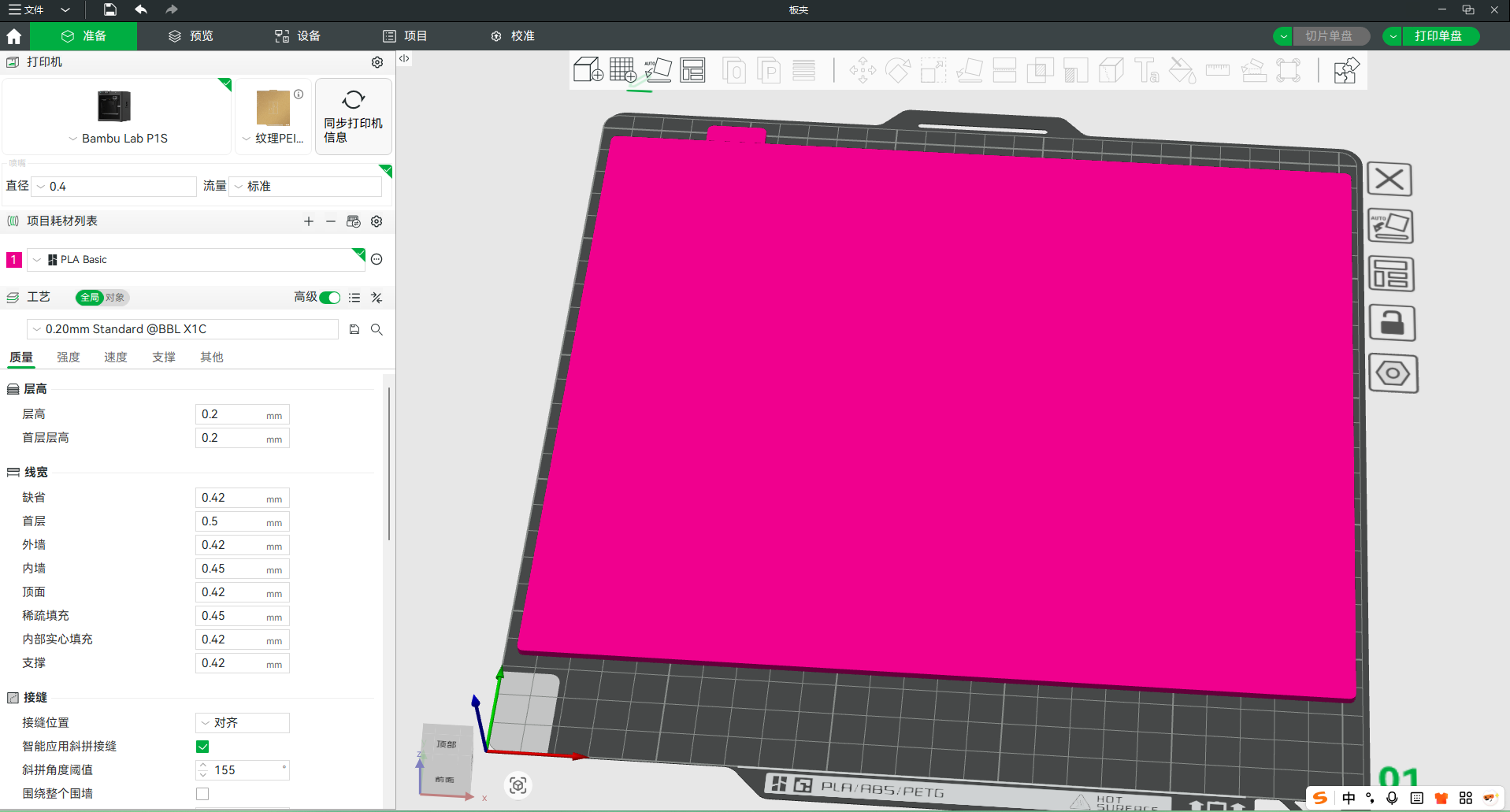This screenshot has height=812, width=1510.
Task: Click plate Remove all objects X icon
Action: pos(1389,179)
